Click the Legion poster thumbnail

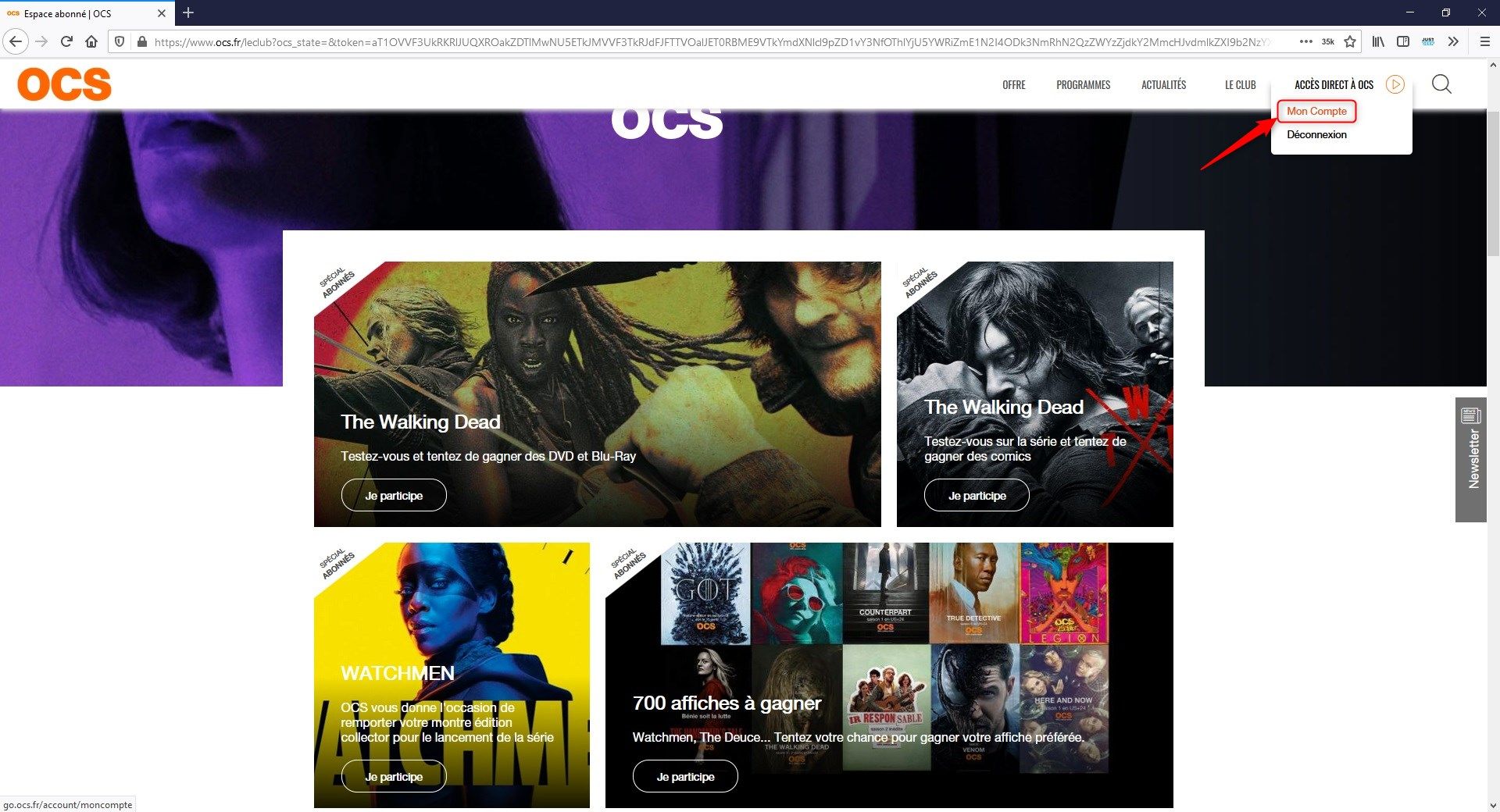[1063, 593]
